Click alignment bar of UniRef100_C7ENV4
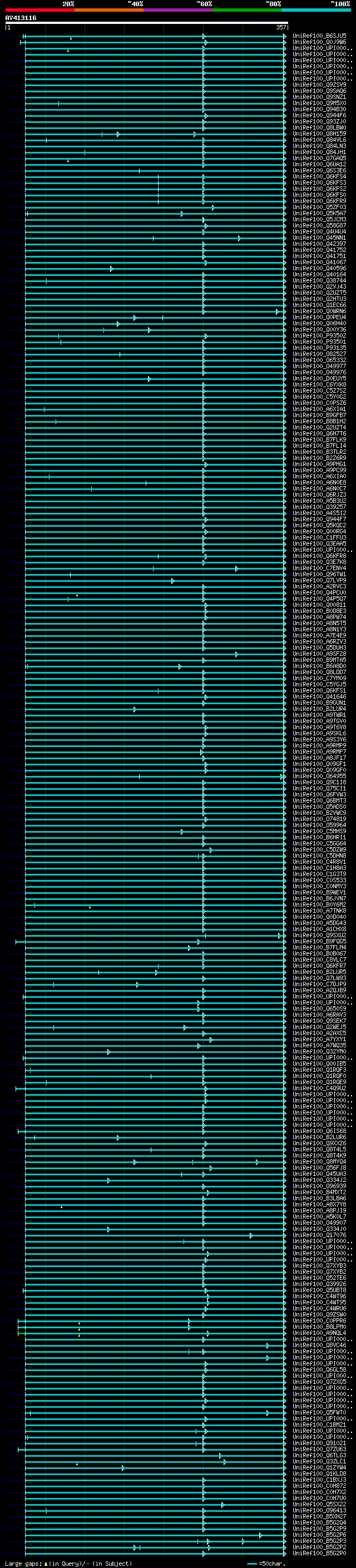The height and width of the screenshot is (1568, 356). click(x=155, y=568)
